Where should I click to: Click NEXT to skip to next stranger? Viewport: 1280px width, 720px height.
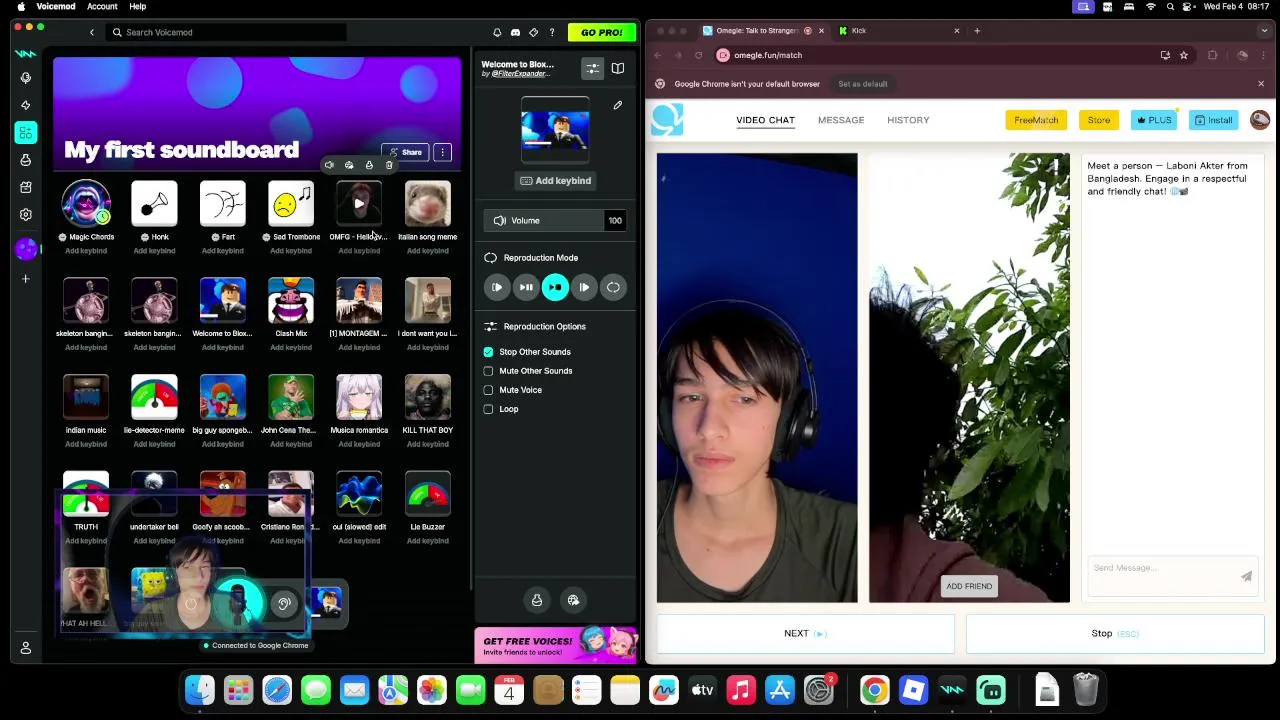805,634
